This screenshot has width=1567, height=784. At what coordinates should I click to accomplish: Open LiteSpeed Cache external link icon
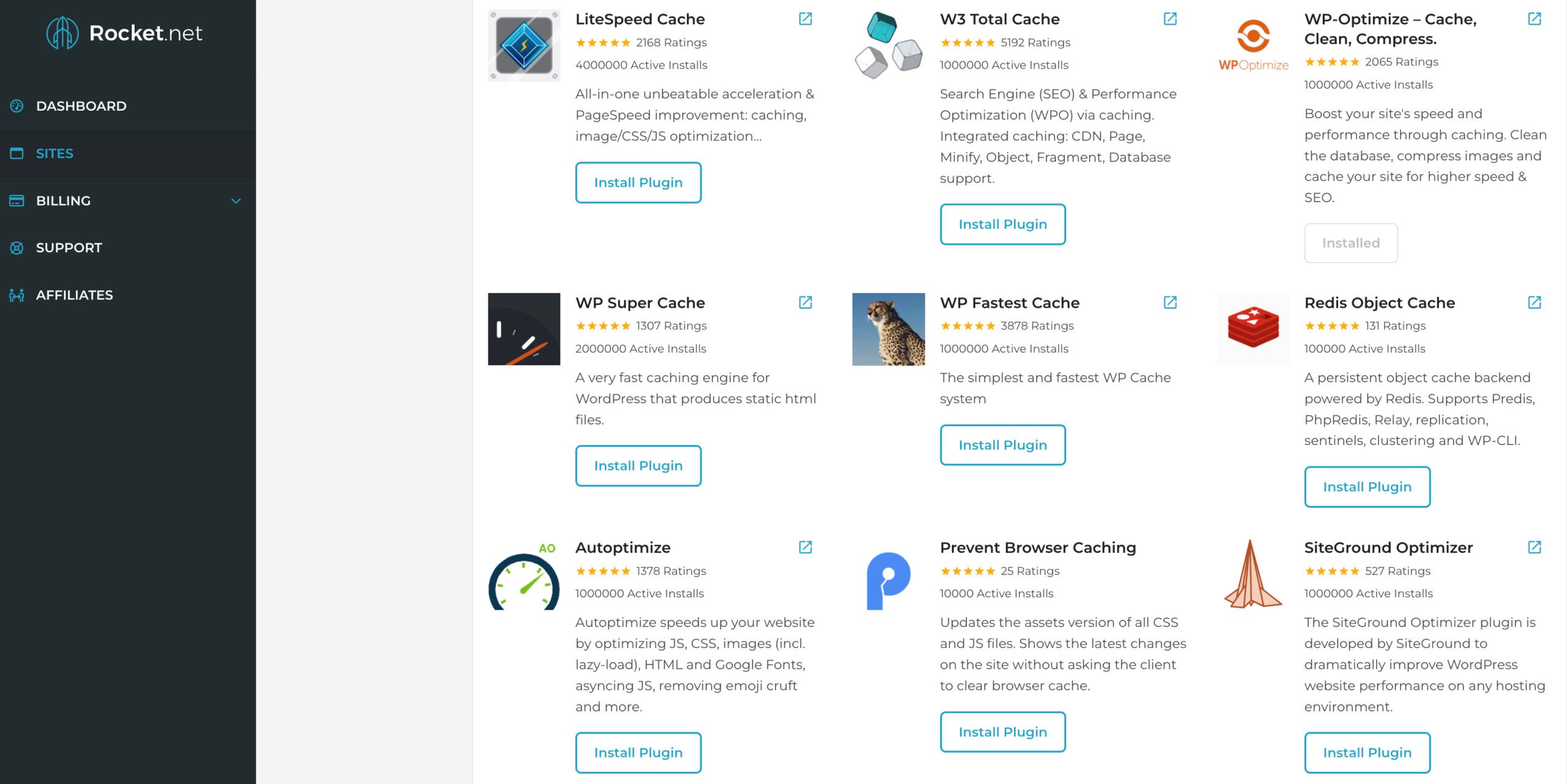pos(806,19)
